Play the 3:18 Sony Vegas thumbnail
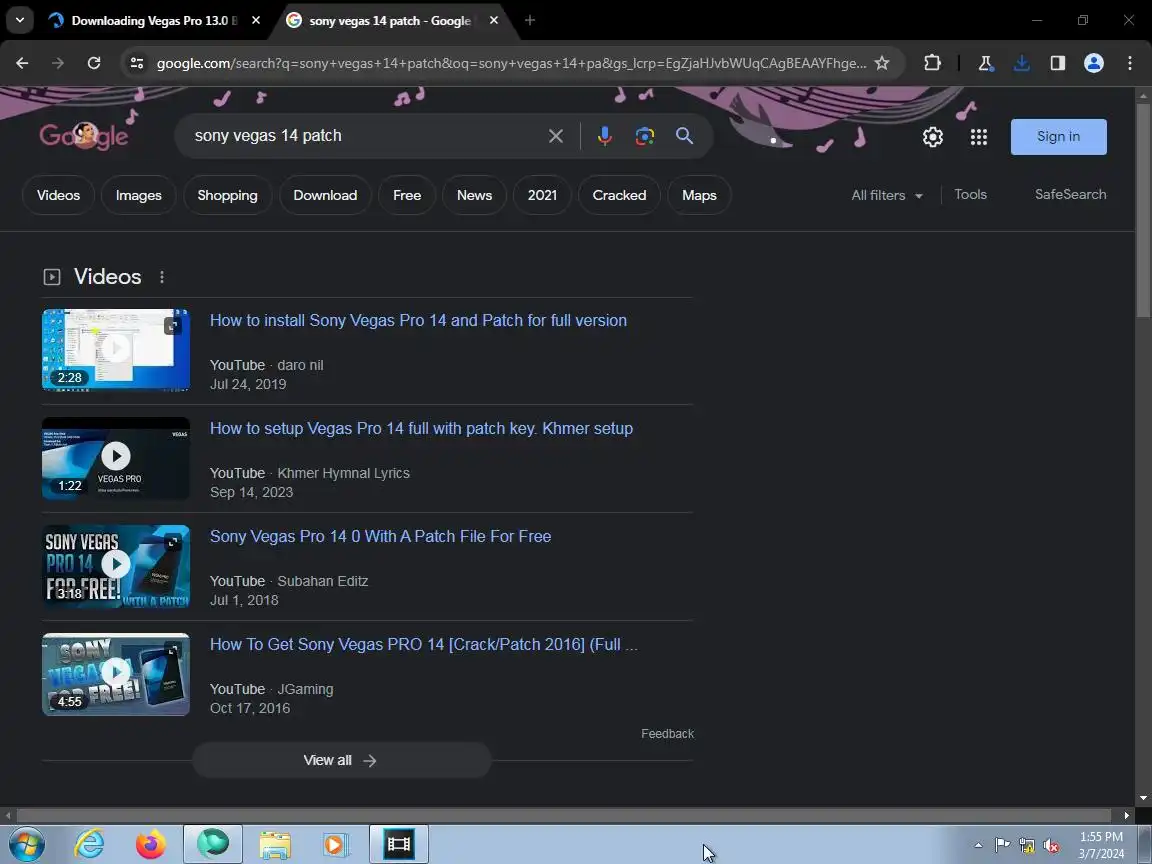 (116, 566)
